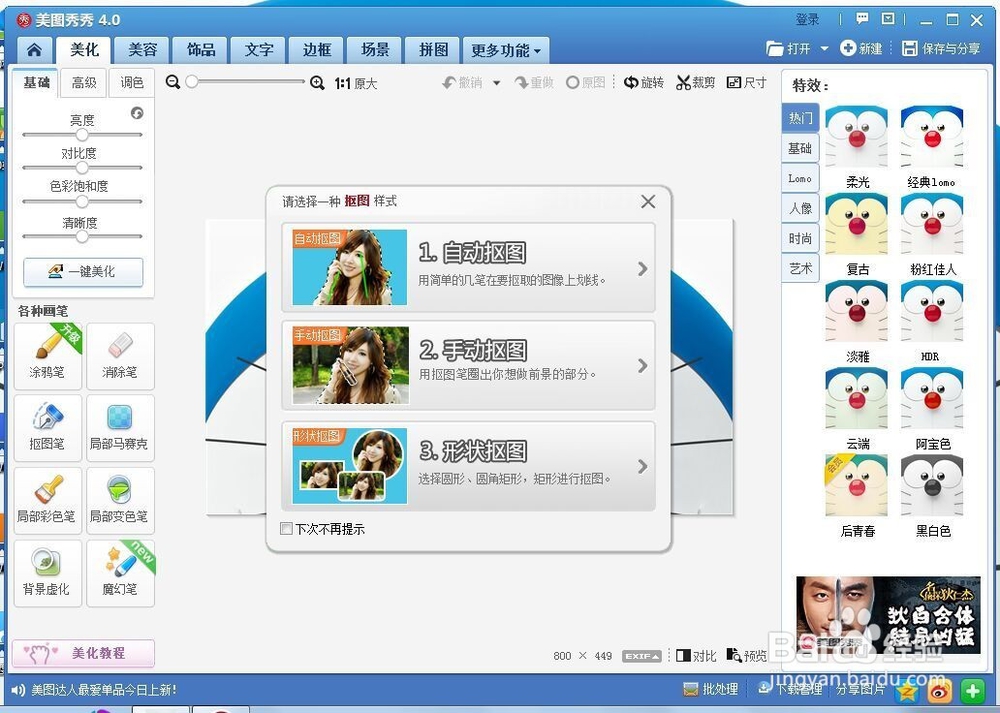This screenshot has width=1000, height=713.
Task: Click 保存与分享 save and share
Action: tap(941, 48)
